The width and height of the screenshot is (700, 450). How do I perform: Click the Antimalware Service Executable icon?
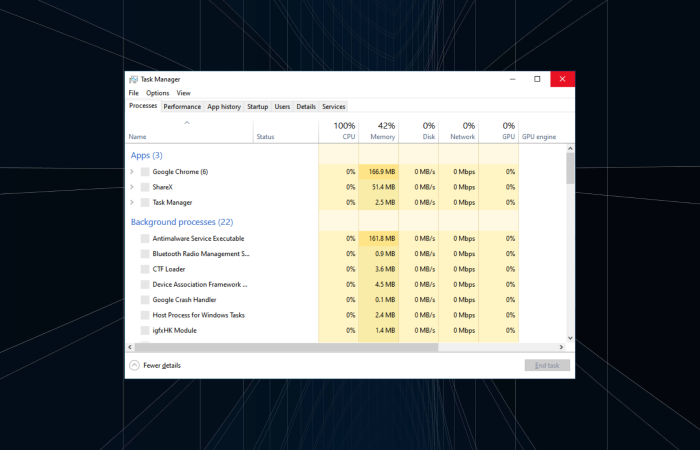click(145, 238)
